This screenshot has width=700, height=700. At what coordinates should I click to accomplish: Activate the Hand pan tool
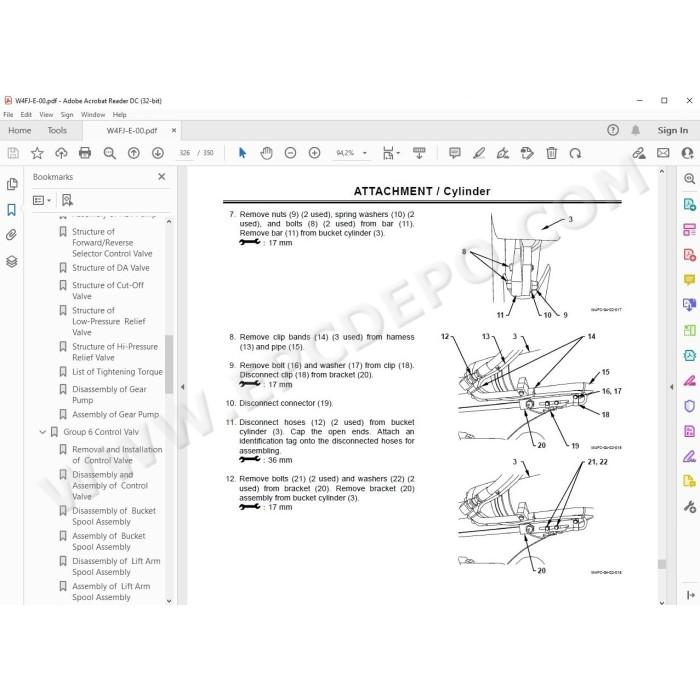point(267,153)
